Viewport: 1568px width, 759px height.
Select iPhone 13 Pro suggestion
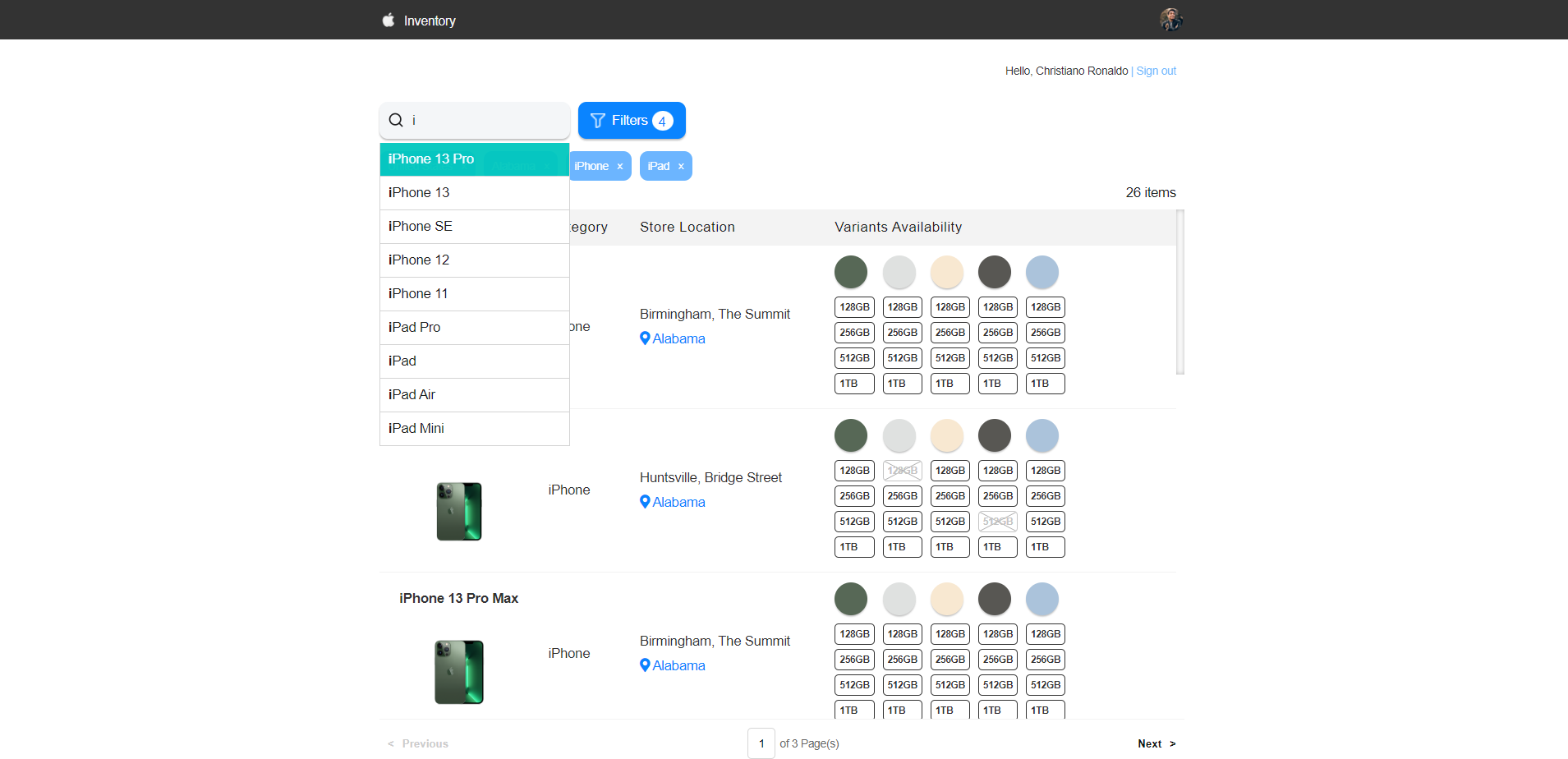tap(475, 159)
